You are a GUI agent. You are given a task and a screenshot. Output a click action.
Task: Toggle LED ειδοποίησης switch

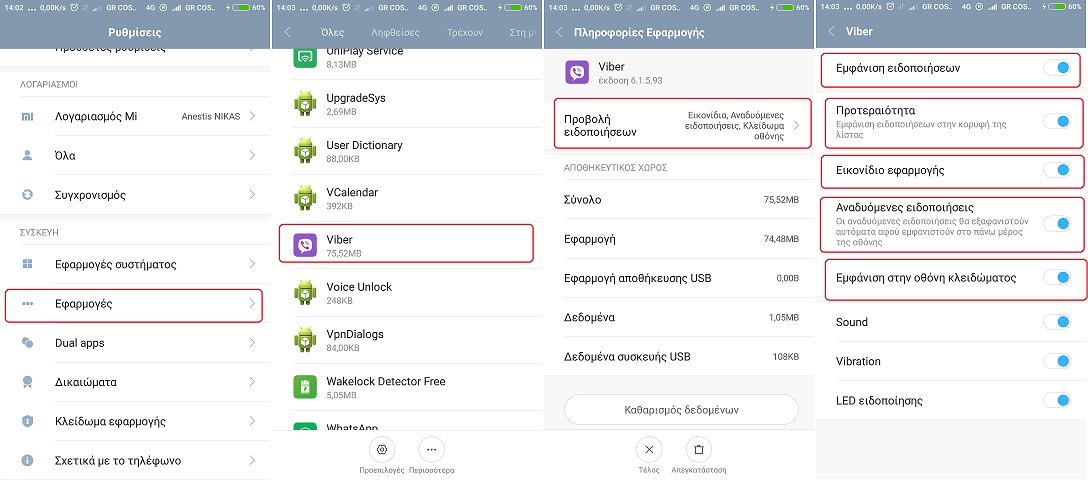[1057, 400]
